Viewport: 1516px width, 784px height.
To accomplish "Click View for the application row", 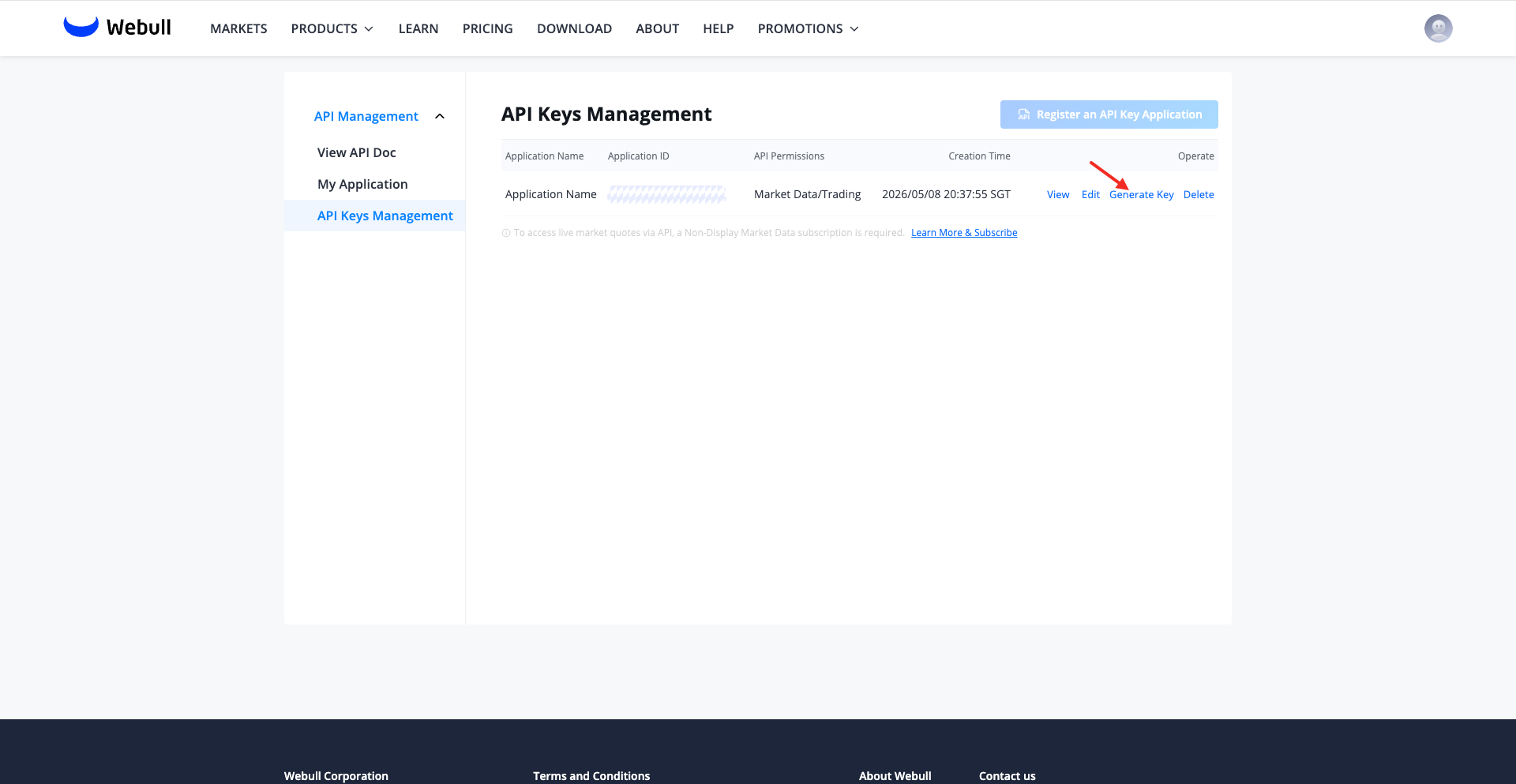I will coord(1058,195).
